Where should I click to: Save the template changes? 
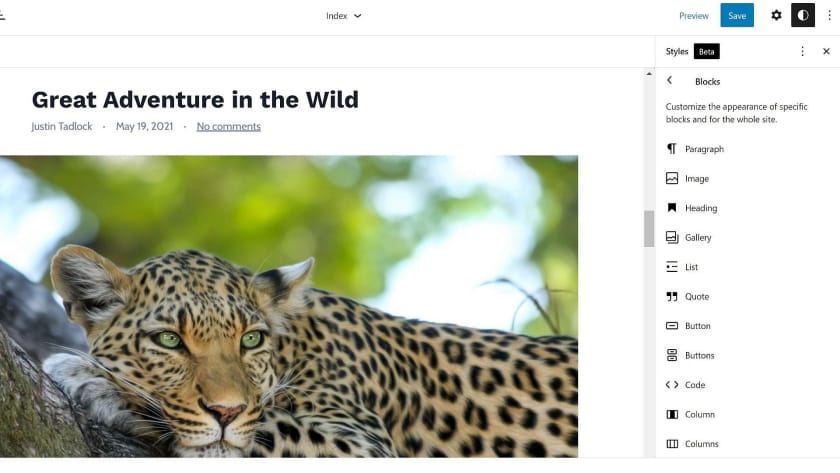coord(737,16)
